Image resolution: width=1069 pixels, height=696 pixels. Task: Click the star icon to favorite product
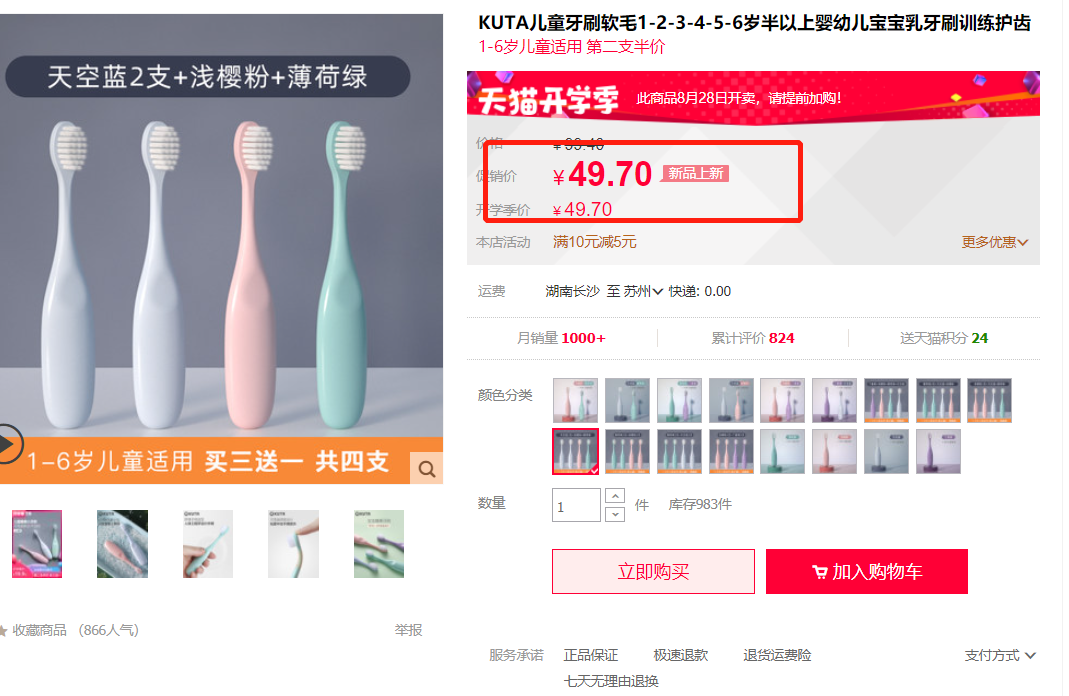pyautogui.click(x=4, y=631)
